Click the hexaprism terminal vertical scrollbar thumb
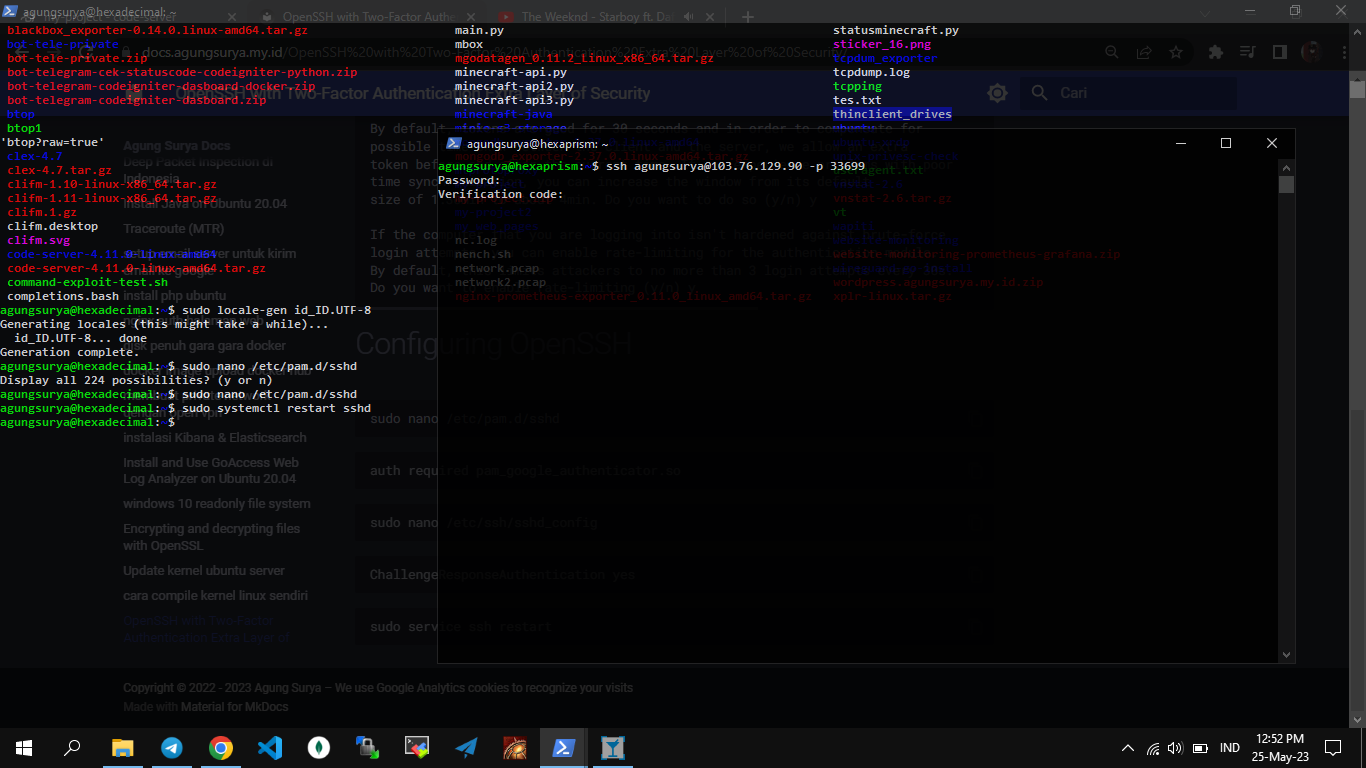This screenshot has width=1366, height=768. 1287,184
